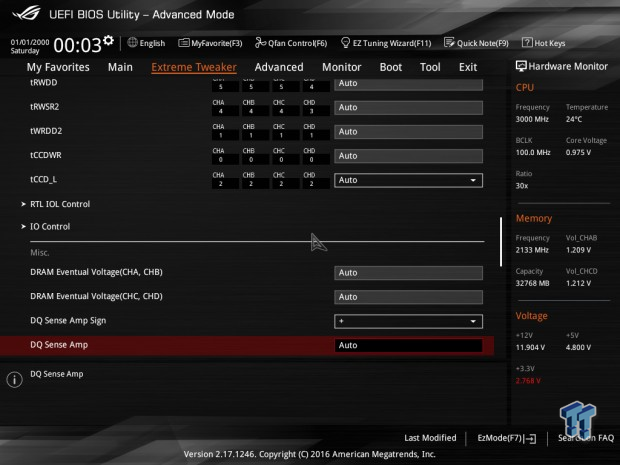Viewport: 620px width, 465px height.
Task: Click the CPU frequency 3000 MHz value
Action: tap(532, 119)
